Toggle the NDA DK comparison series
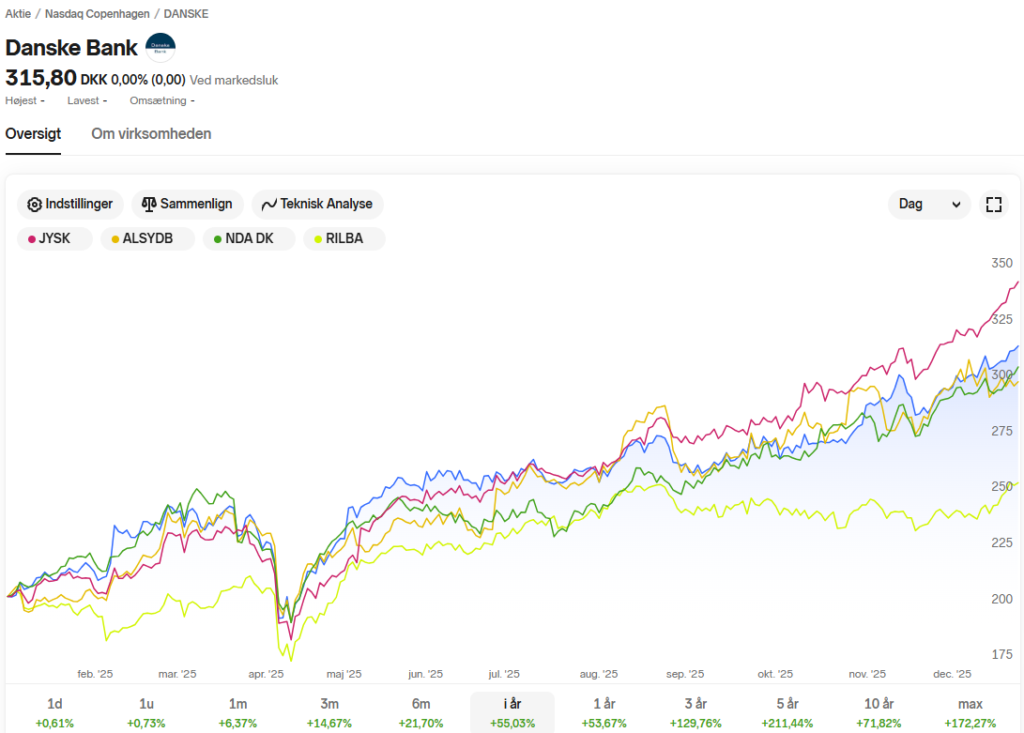Viewport: 1024px width, 733px height. (249, 238)
